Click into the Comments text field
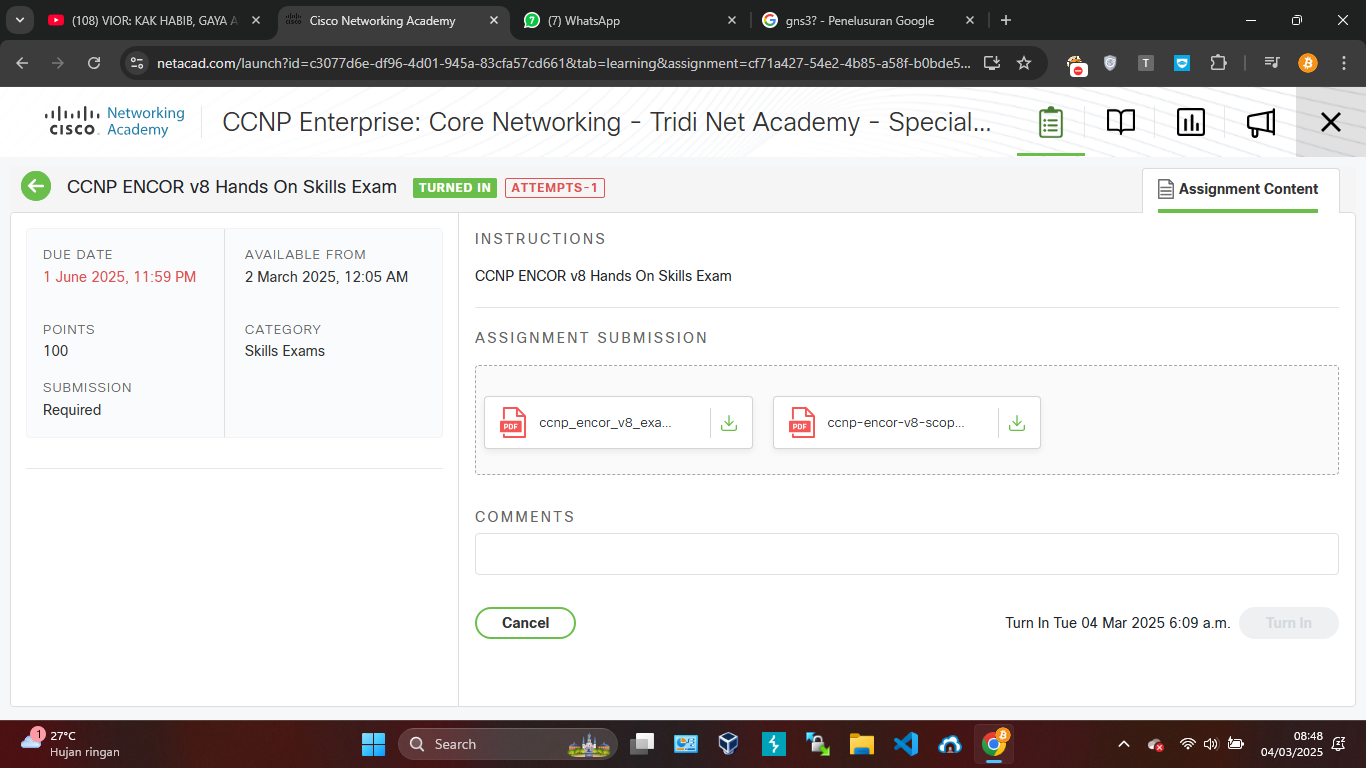Image resolution: width=1366 pixels, height=768 pixels. [906, 554]
